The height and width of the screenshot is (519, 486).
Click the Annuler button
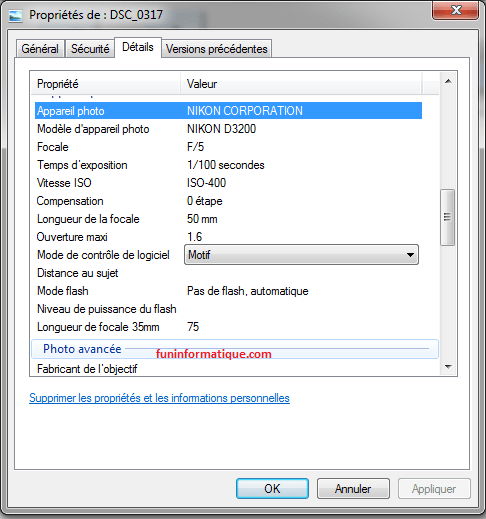coord(353,489)
